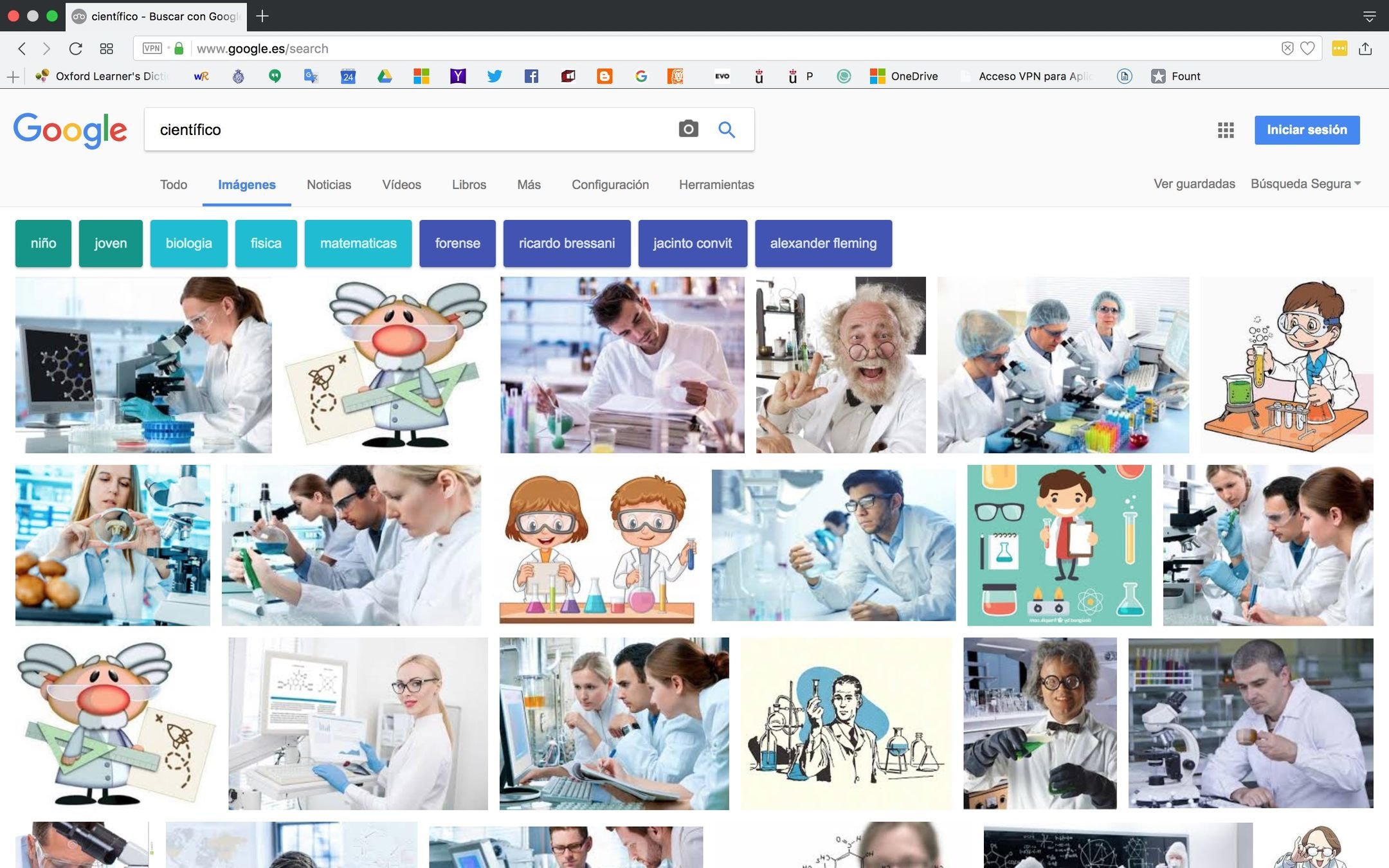Open the Ver guardadas link
Screen dimensions: 1389x868
[x=1194, y=184]
